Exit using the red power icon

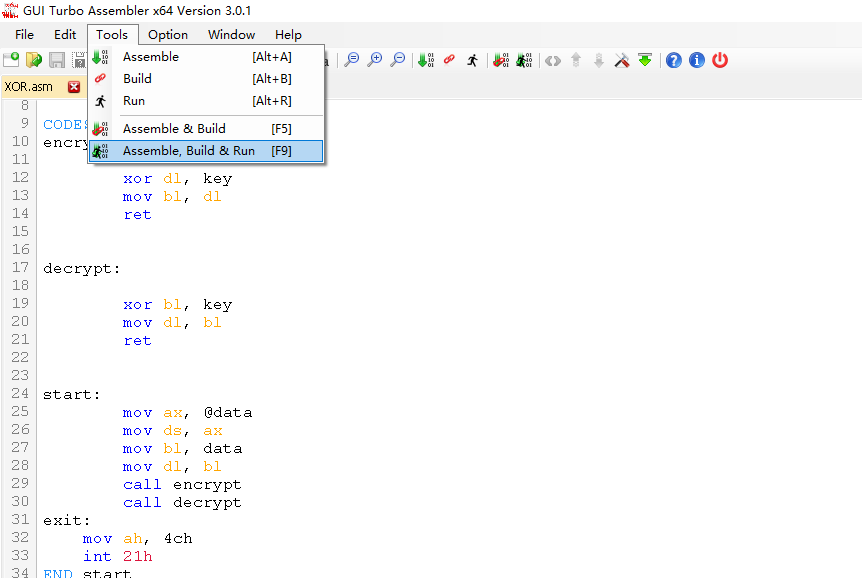[720, 60]
